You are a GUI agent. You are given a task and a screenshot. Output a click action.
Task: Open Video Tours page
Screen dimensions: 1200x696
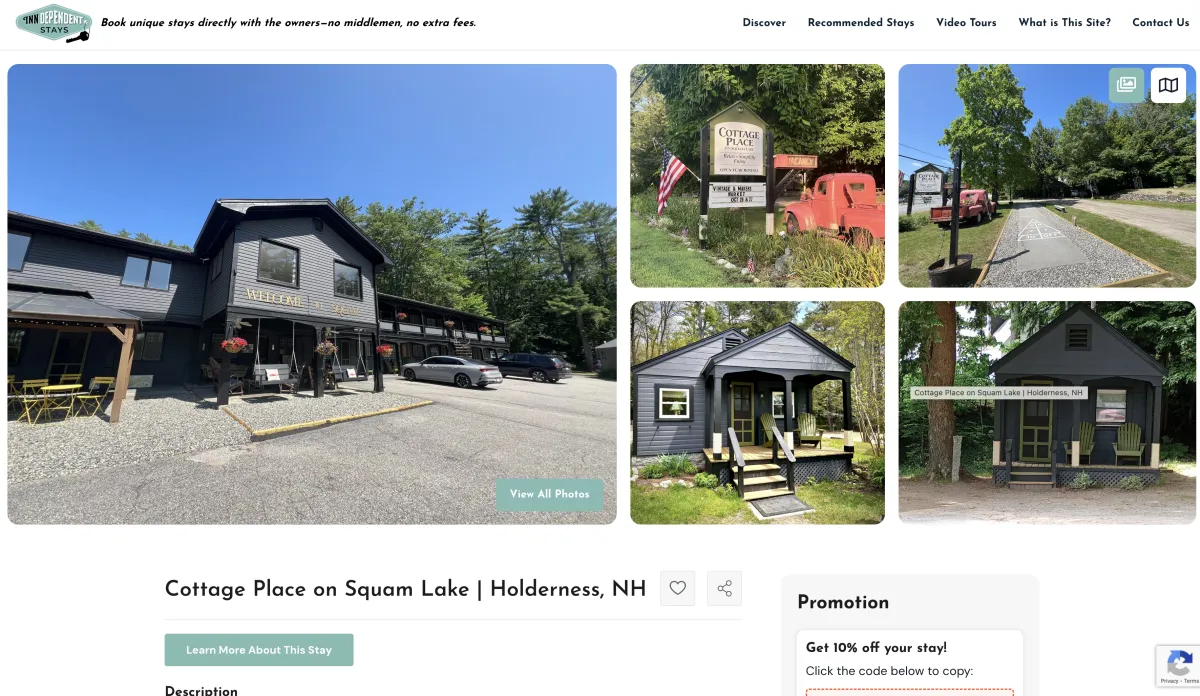coord(966,23)
